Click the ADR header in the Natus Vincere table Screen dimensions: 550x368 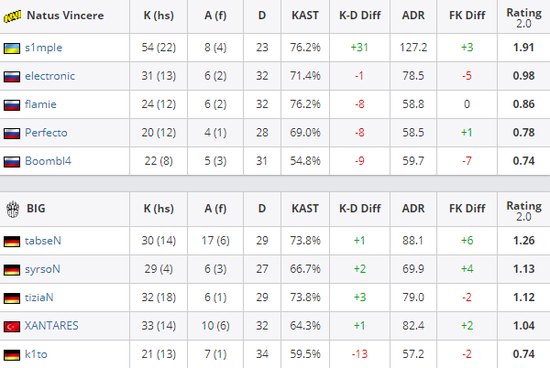pos(413,15)
